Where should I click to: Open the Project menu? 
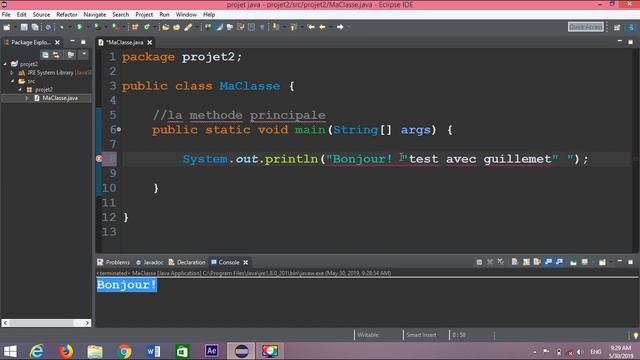(x=144, y=14)
